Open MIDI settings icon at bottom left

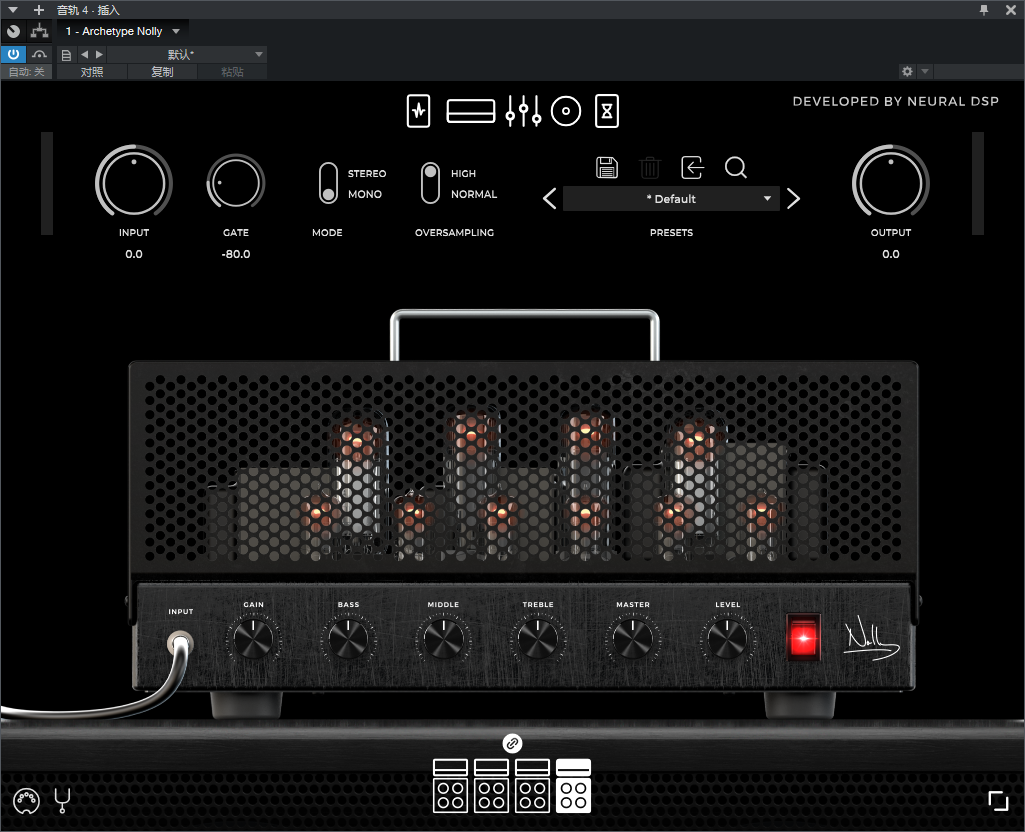coord(26,801)
